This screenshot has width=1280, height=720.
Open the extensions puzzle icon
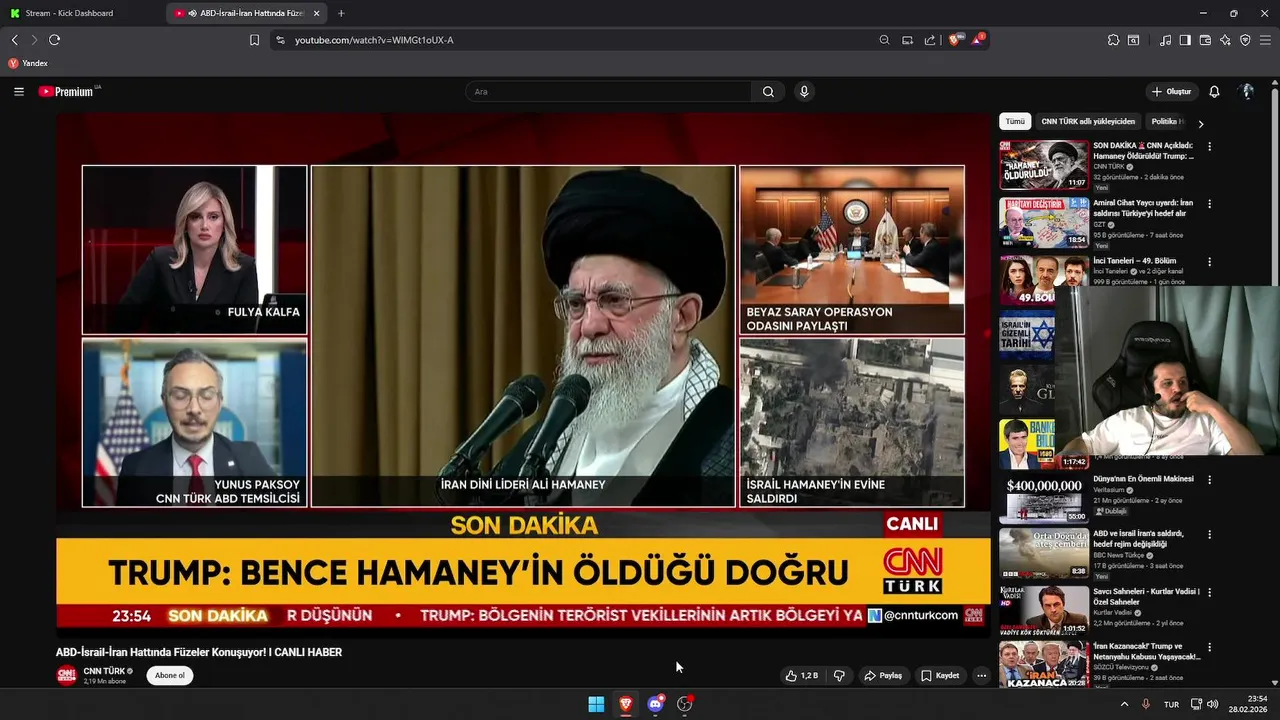point(1113,40)
